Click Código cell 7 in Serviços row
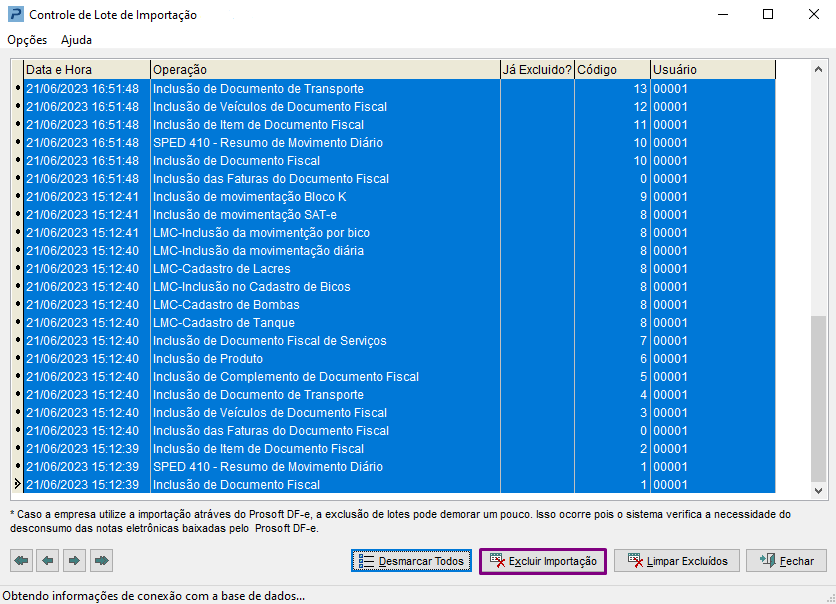Screen dimensions: 836x604 (x=612, y=341)
